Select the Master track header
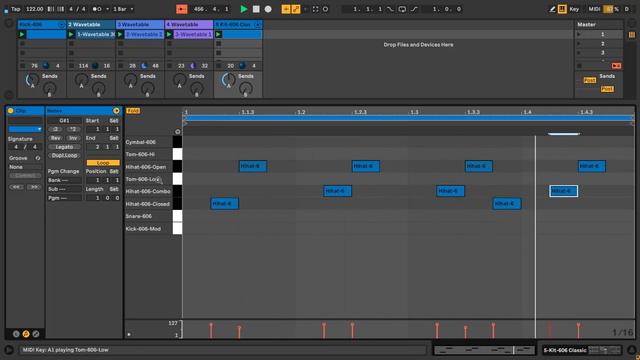The height and width of the screenshot is (360, 640). pyautogui.click(x=599, y=24)
